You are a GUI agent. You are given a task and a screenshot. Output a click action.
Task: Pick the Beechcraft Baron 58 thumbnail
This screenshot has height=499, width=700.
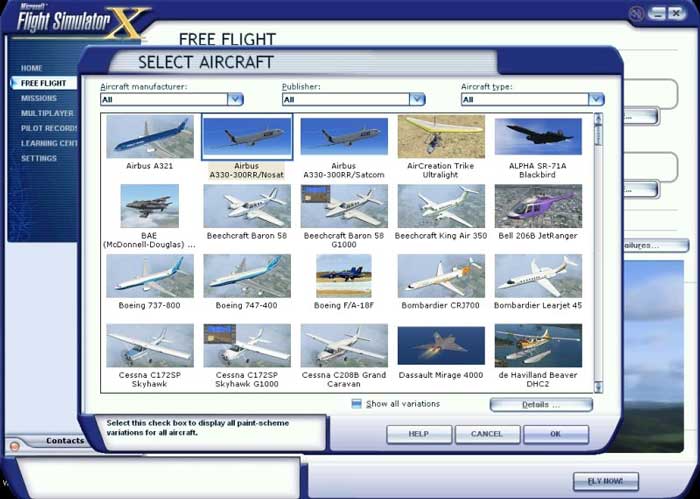[x=247, y=206]
